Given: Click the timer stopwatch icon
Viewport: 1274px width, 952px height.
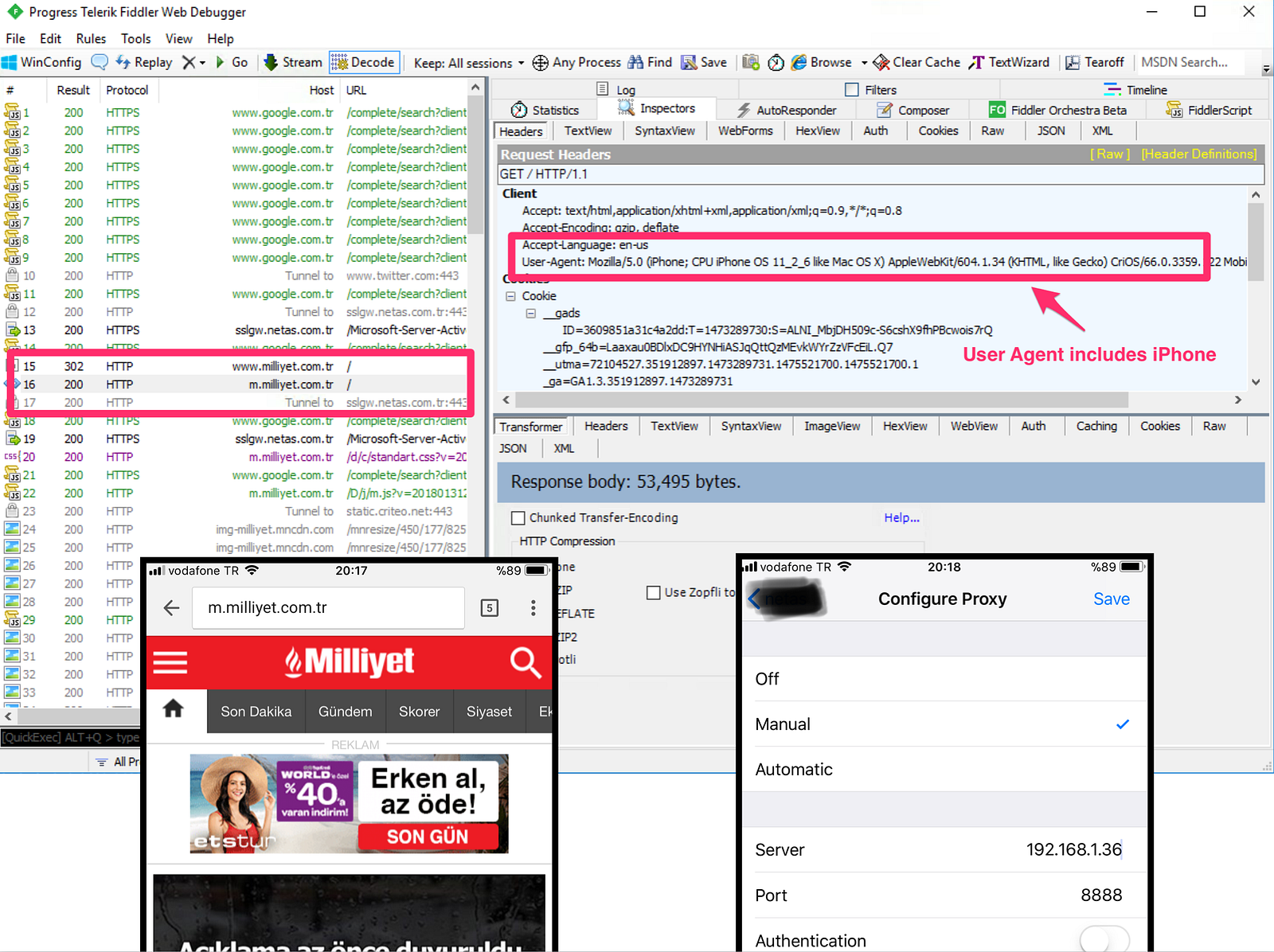Looking at the screenshot, I should coord(776,62).
